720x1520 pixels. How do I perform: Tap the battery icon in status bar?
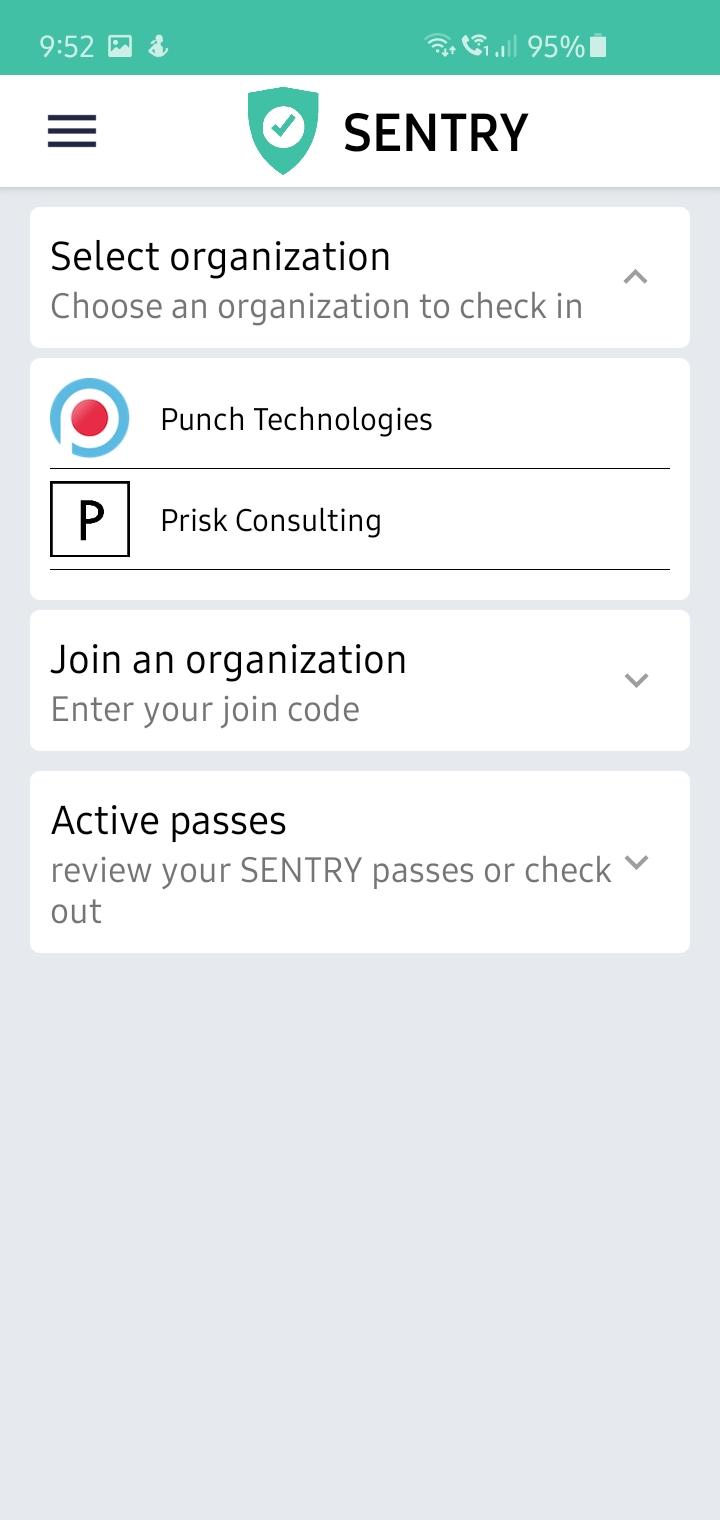(x=598, y=46)
